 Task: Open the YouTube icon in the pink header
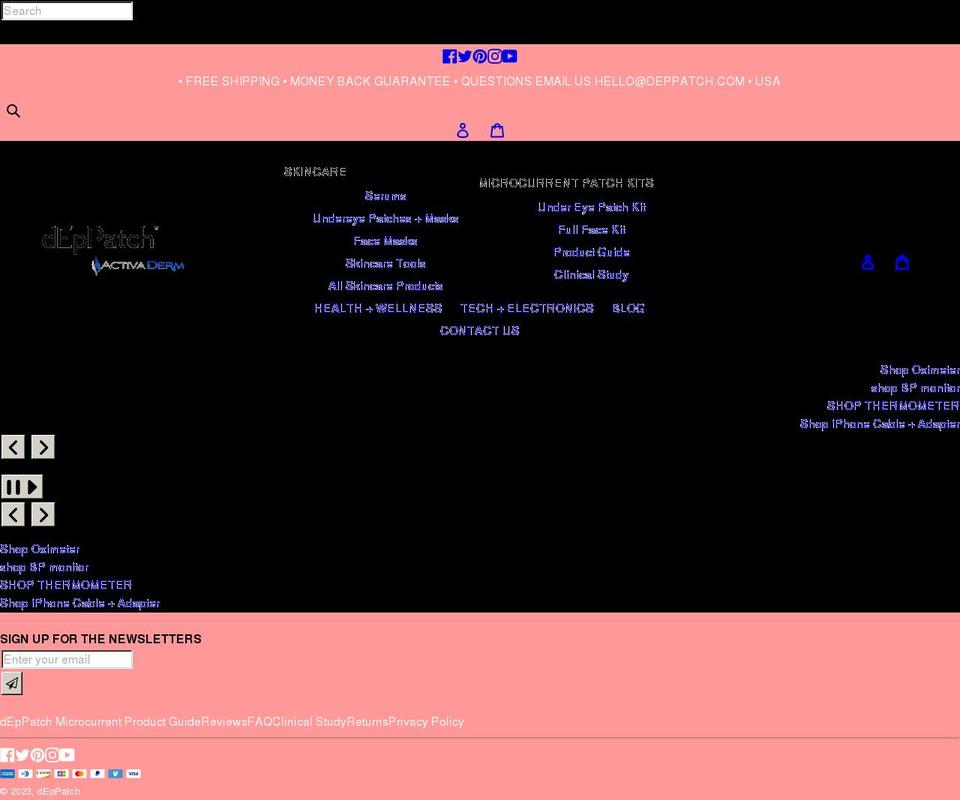(509, 56)
